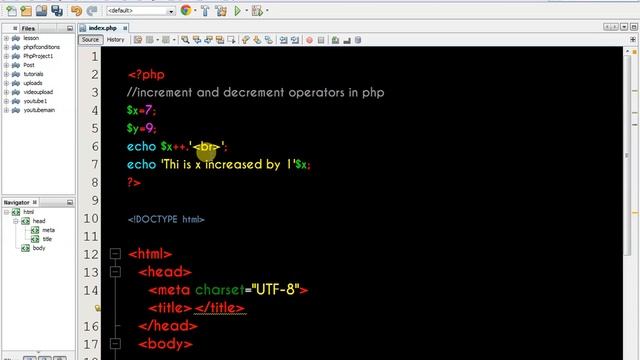
Task: Minimize the Navigator panel
Action: point(70,202)
